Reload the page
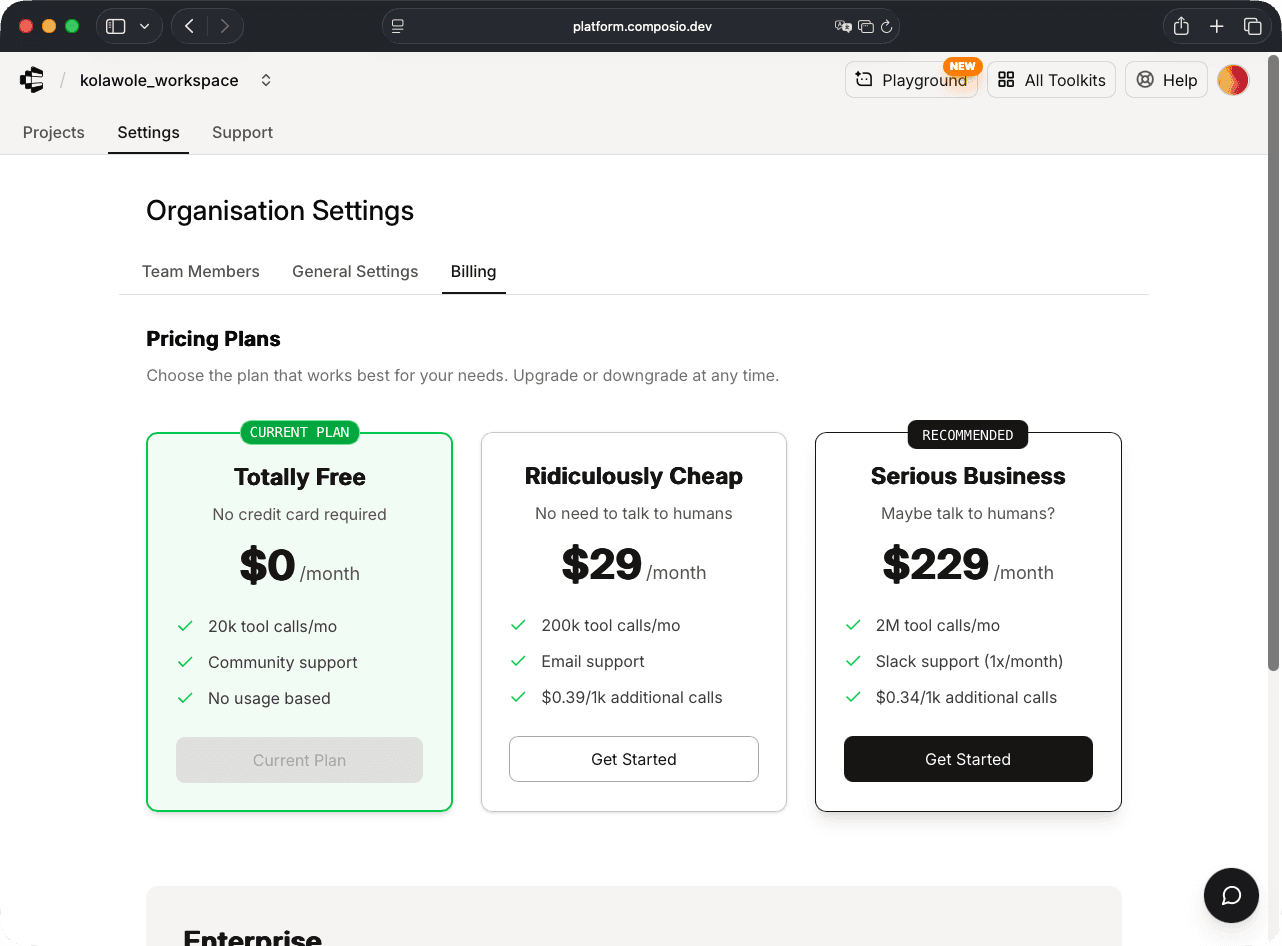1282x946 pixels. [x=886, y=27]
